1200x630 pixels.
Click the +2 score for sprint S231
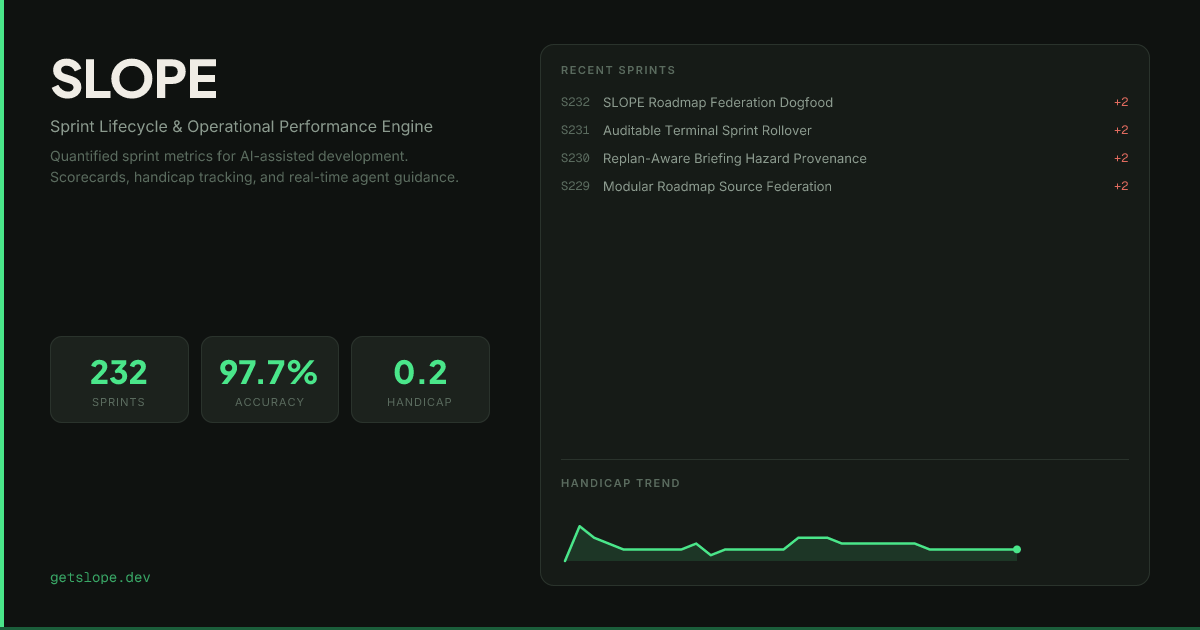pyautogui.click(x=1121, y=130)
